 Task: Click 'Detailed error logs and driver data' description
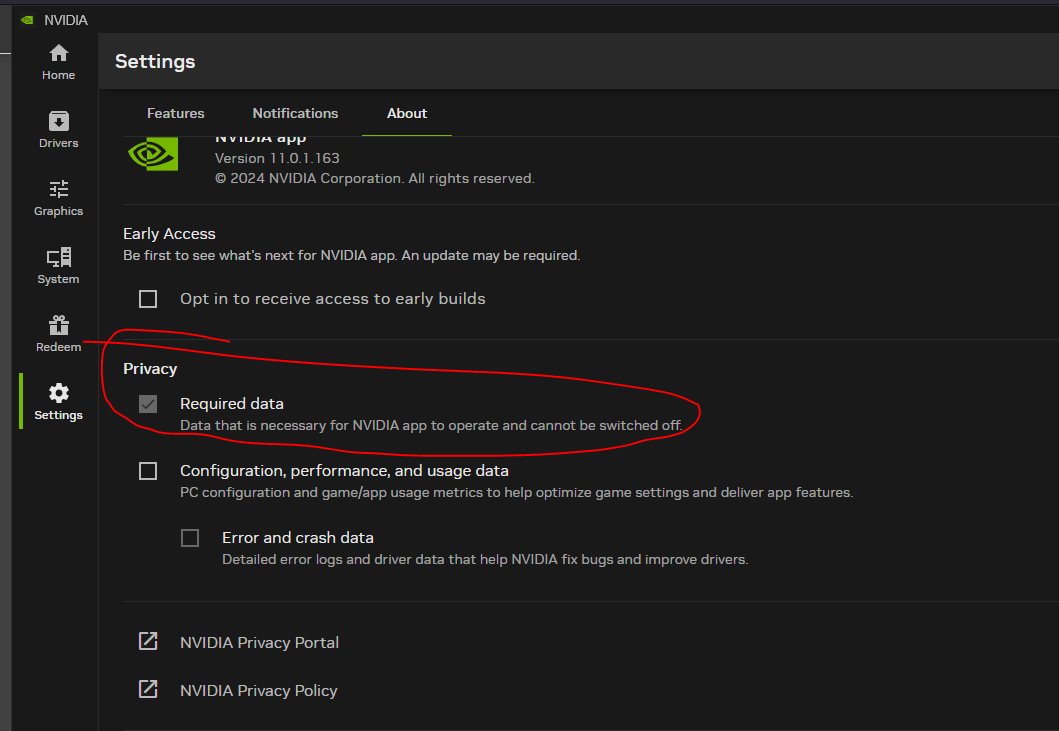[x=485, y=559]
